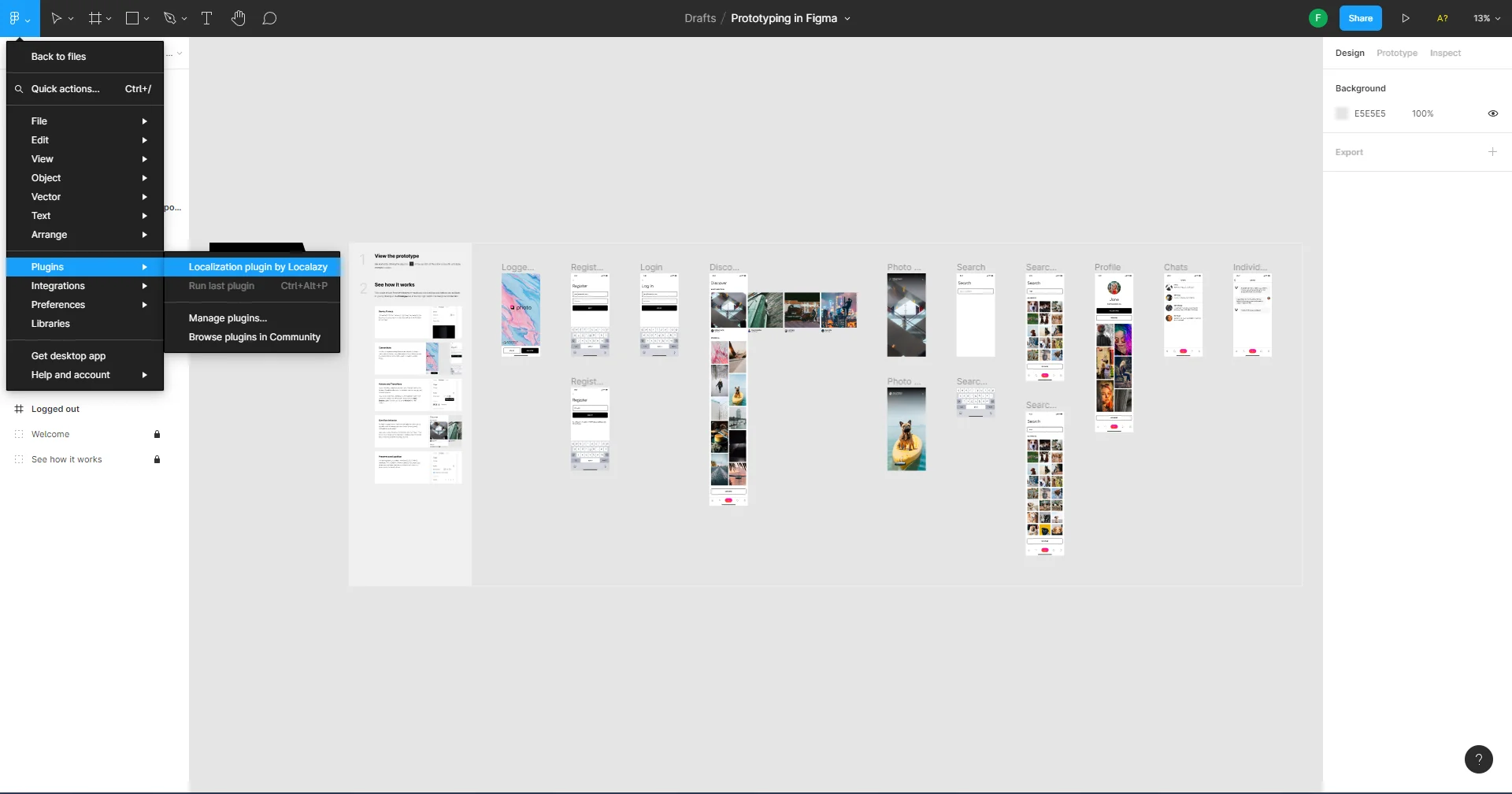This screenshot has height=794, width=1512.
Task: Pick the Hand tool
Action: click(239, 18)
